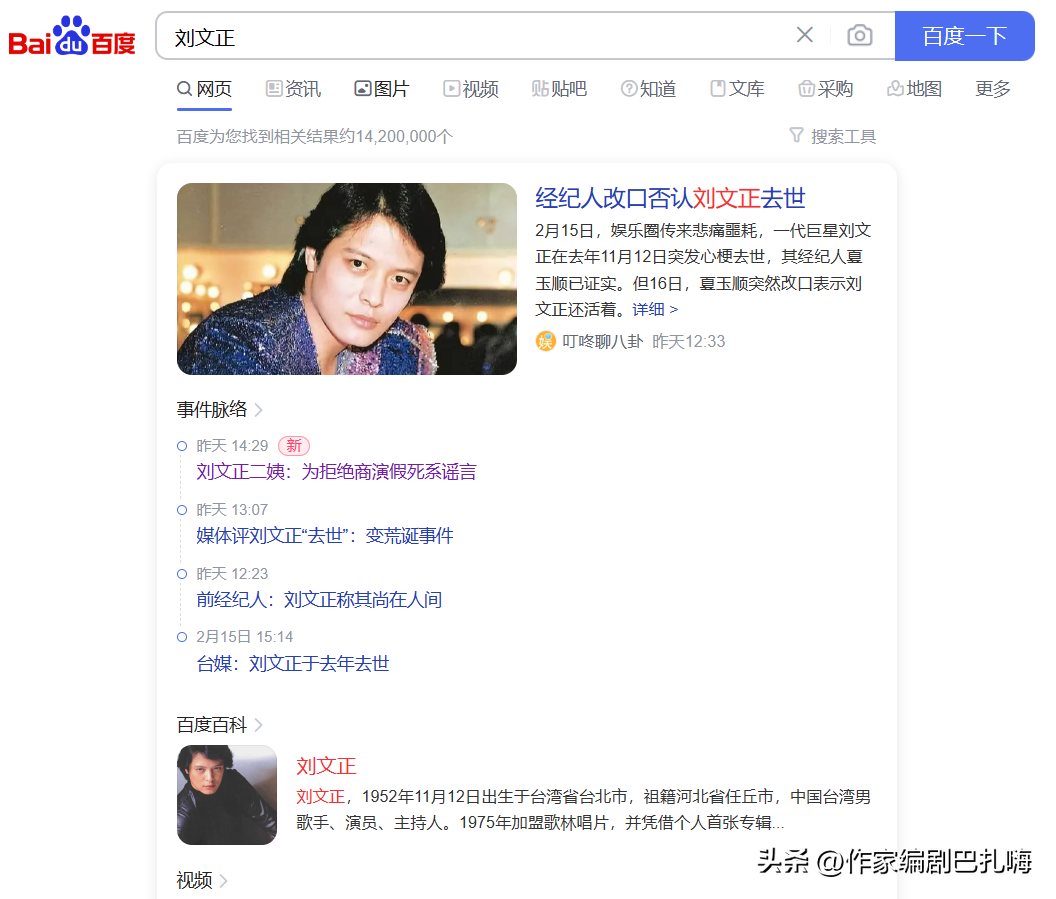Image resolution: width=1056 pixels, height=899 pixels.
Task: Click the Baidu logo
Action: [71, 36]
